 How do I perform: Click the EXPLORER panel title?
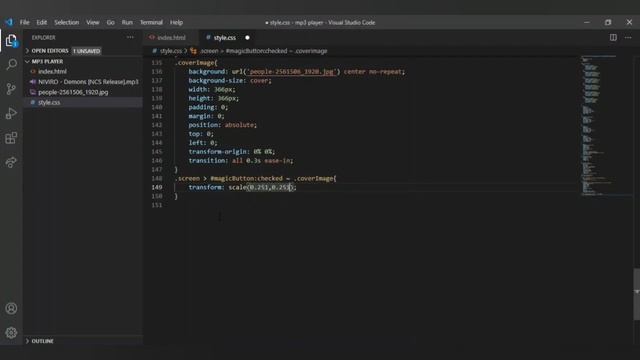click(x=43, y=38)
